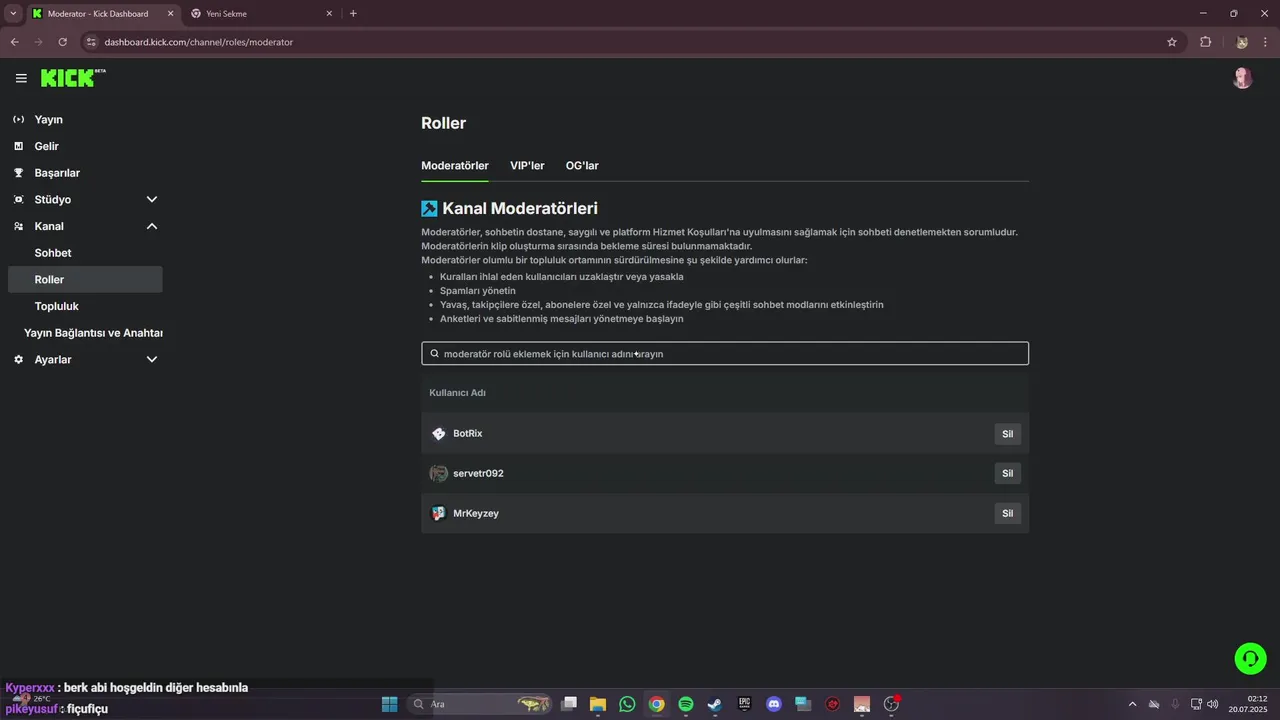Image resolution: width=1280 pixels, height=720 pixels.
Task: Switch to the OG'lar tab
Action: [x=582, y=166]
